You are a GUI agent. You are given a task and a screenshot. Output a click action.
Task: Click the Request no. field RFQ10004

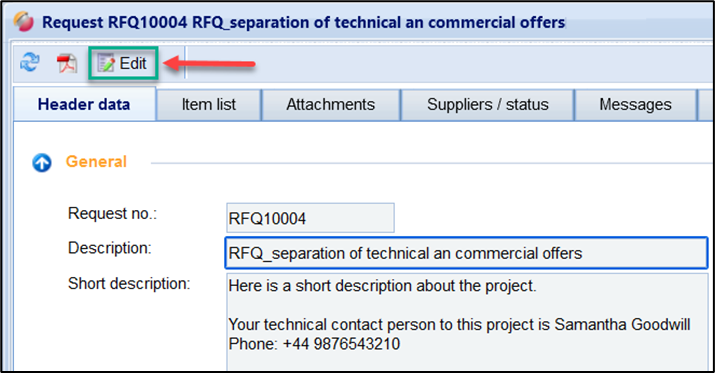point(310,218)
